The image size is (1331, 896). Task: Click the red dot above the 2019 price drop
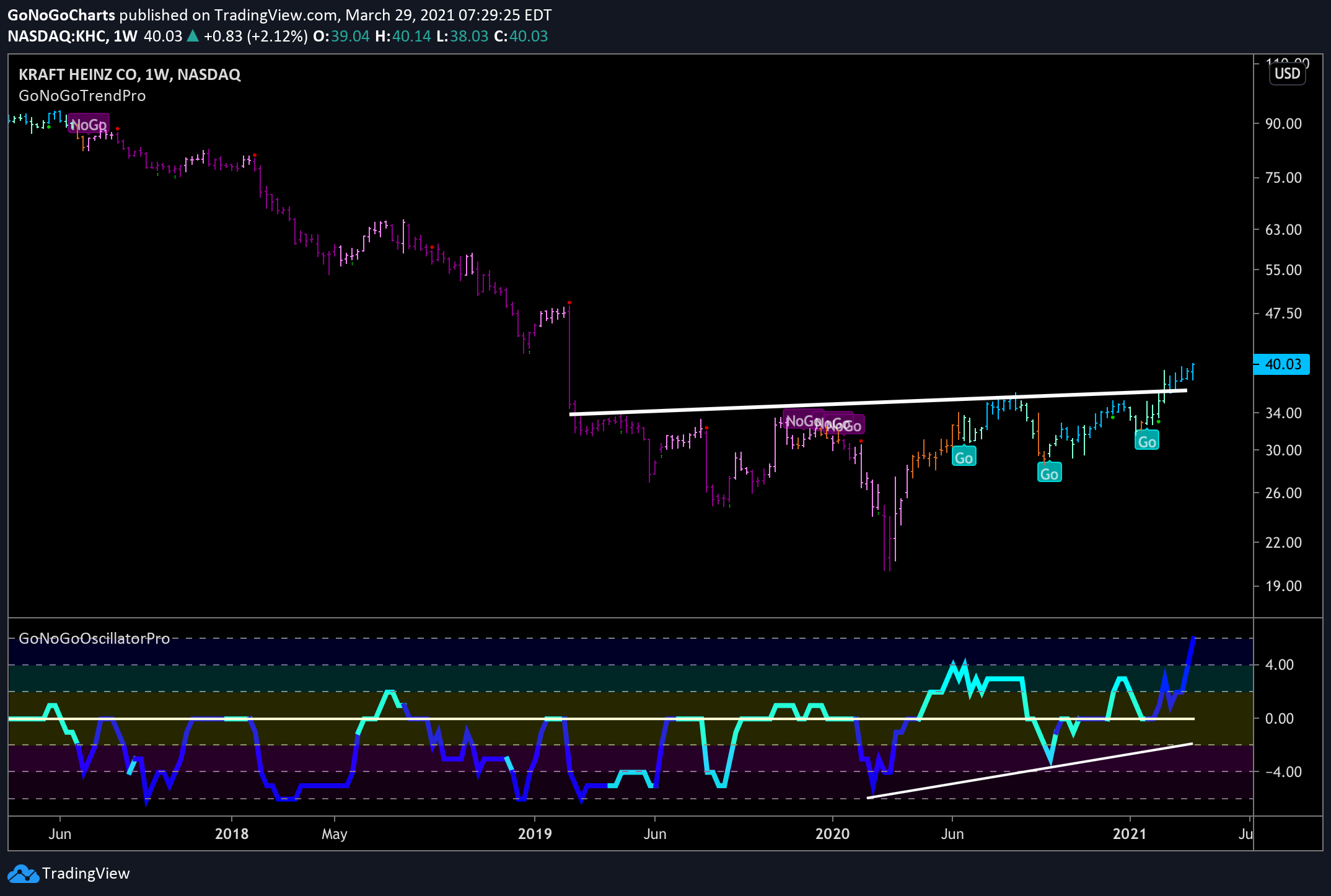[x=569, y=303]
